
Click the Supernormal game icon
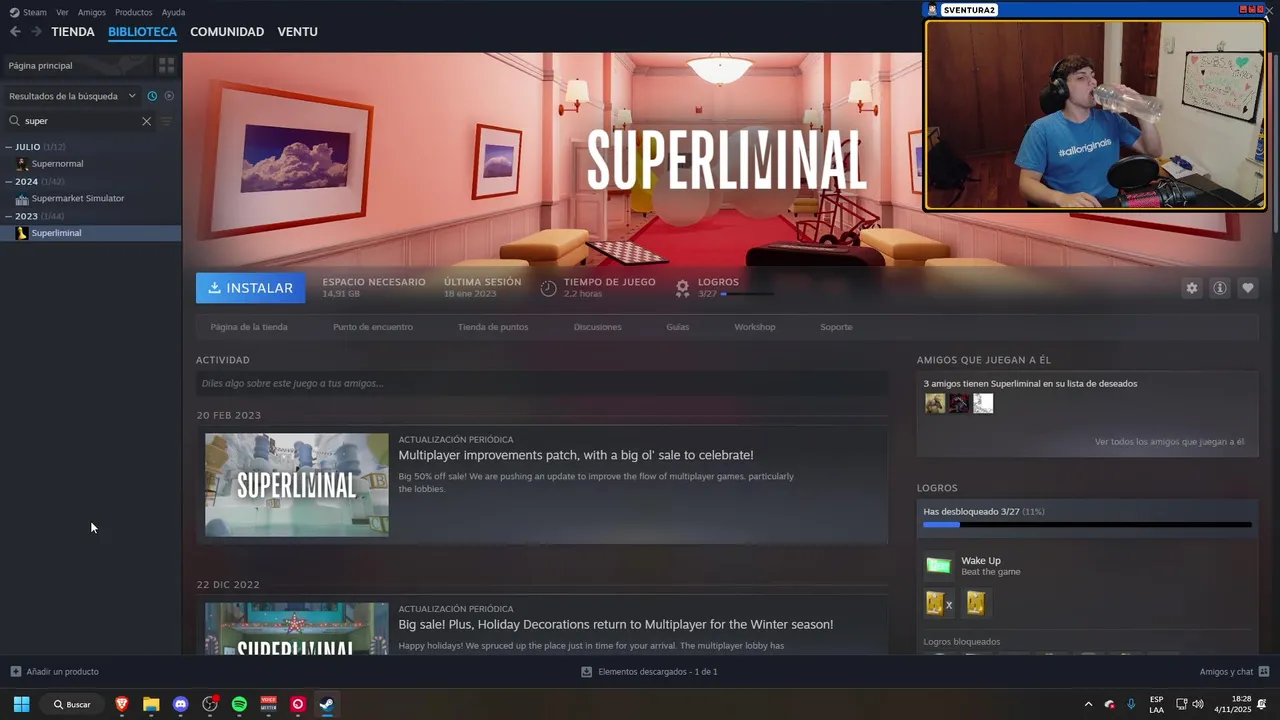[x=22, y=164]
